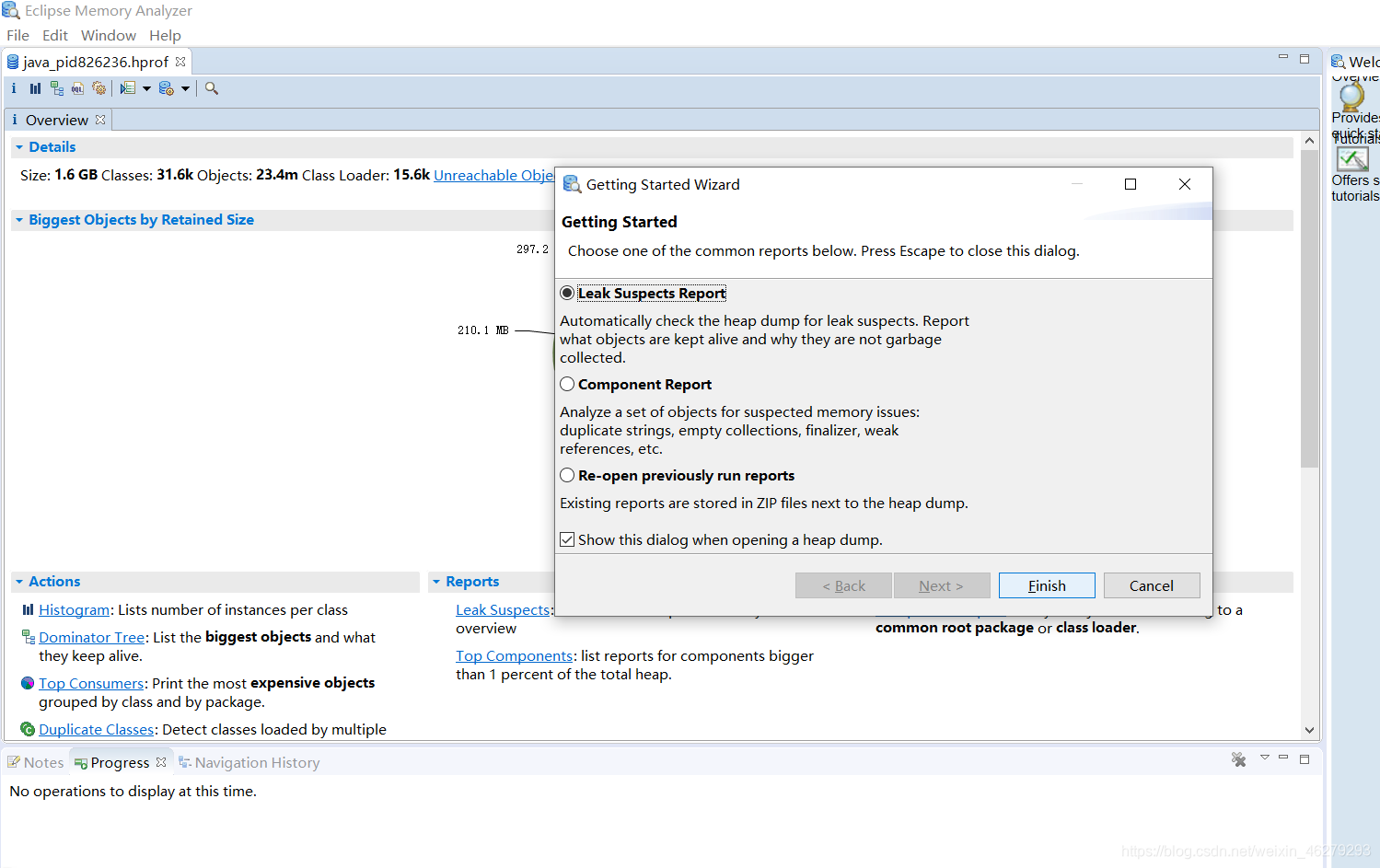Open the Top Consumers action link
Viewport: 1380px width, 868px height.
click(x=91, y=683)
